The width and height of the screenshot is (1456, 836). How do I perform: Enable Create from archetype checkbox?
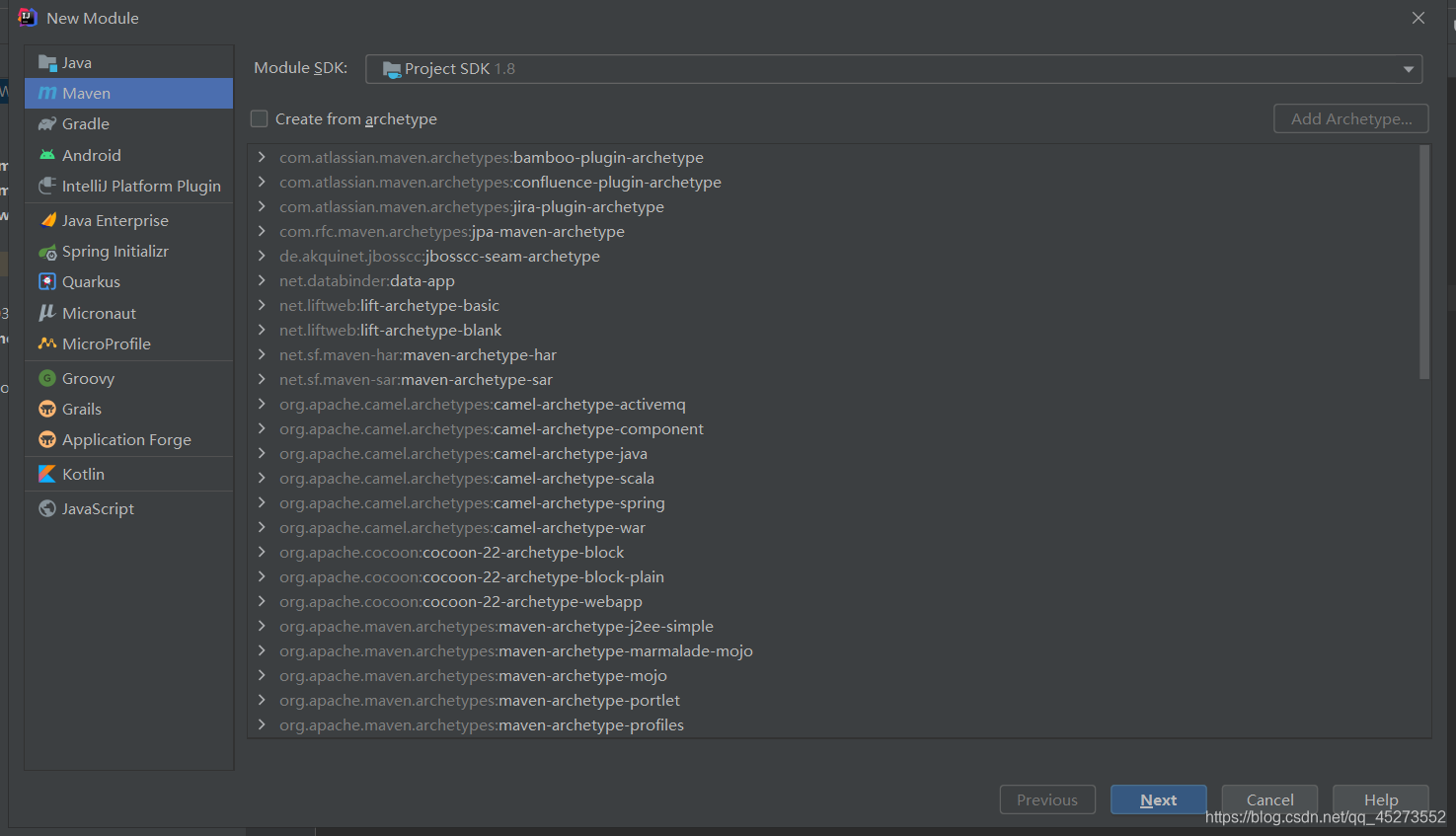[x=260, y=118]
